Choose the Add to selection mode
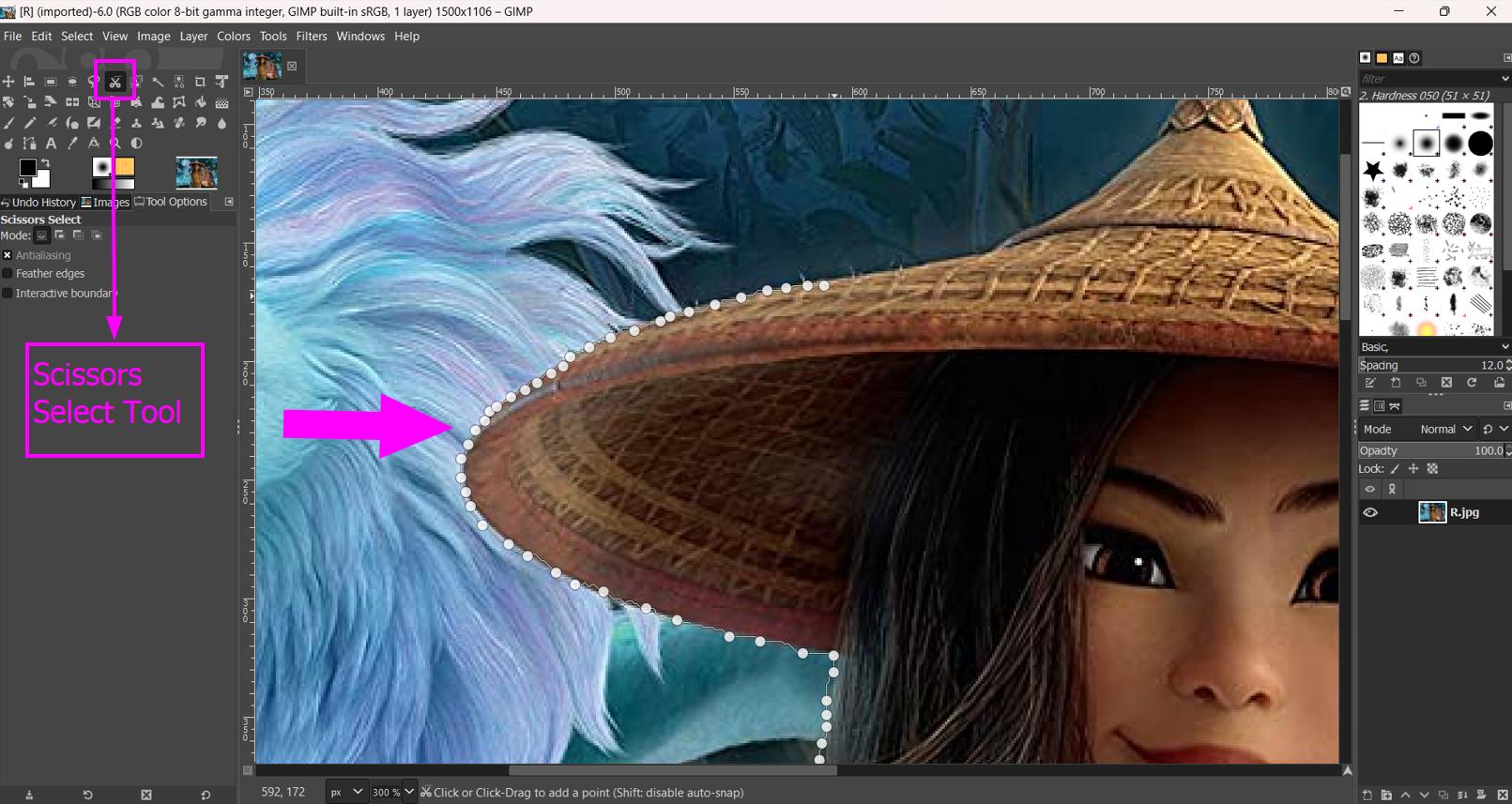Screen dimensions: 1512x804 59,235
